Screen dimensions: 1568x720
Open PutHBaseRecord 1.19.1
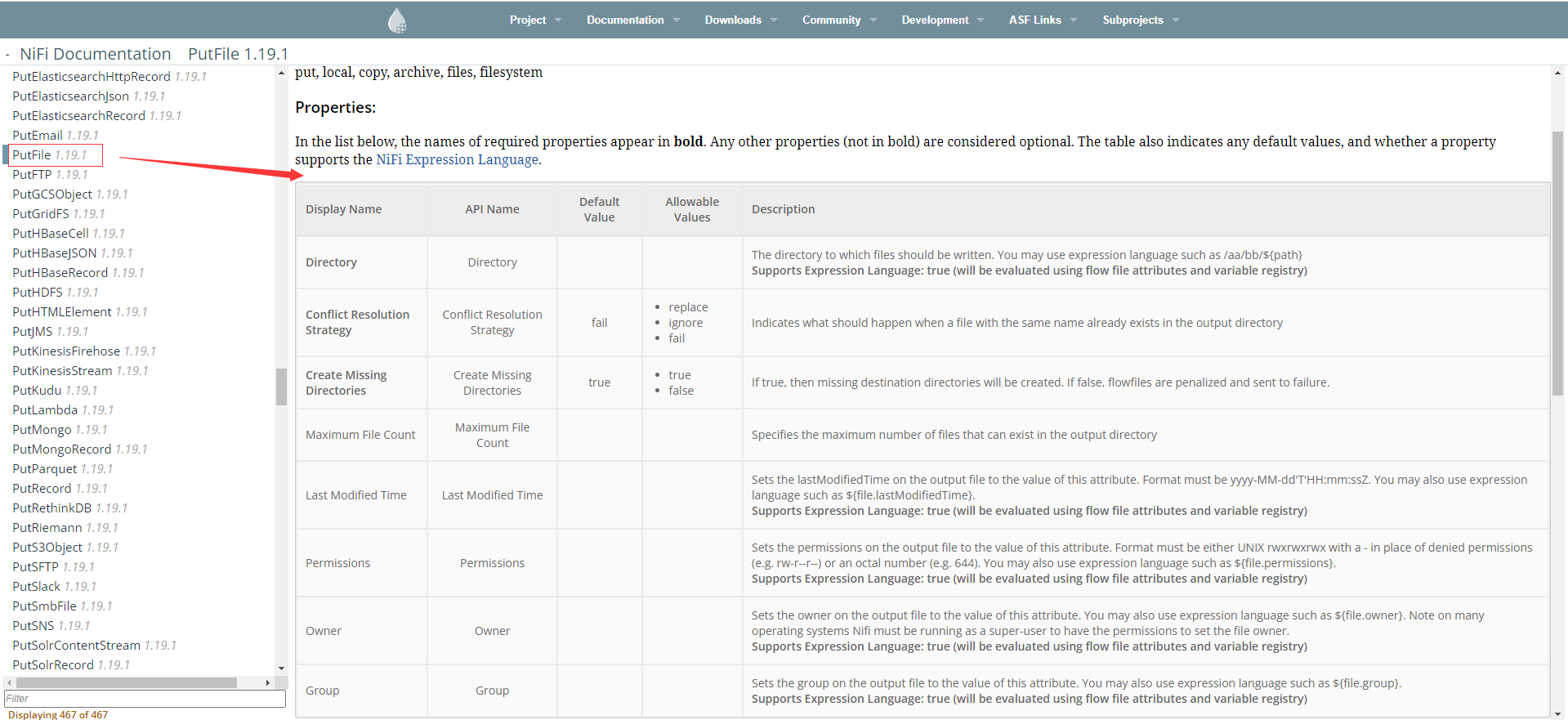tap(78, 273)
